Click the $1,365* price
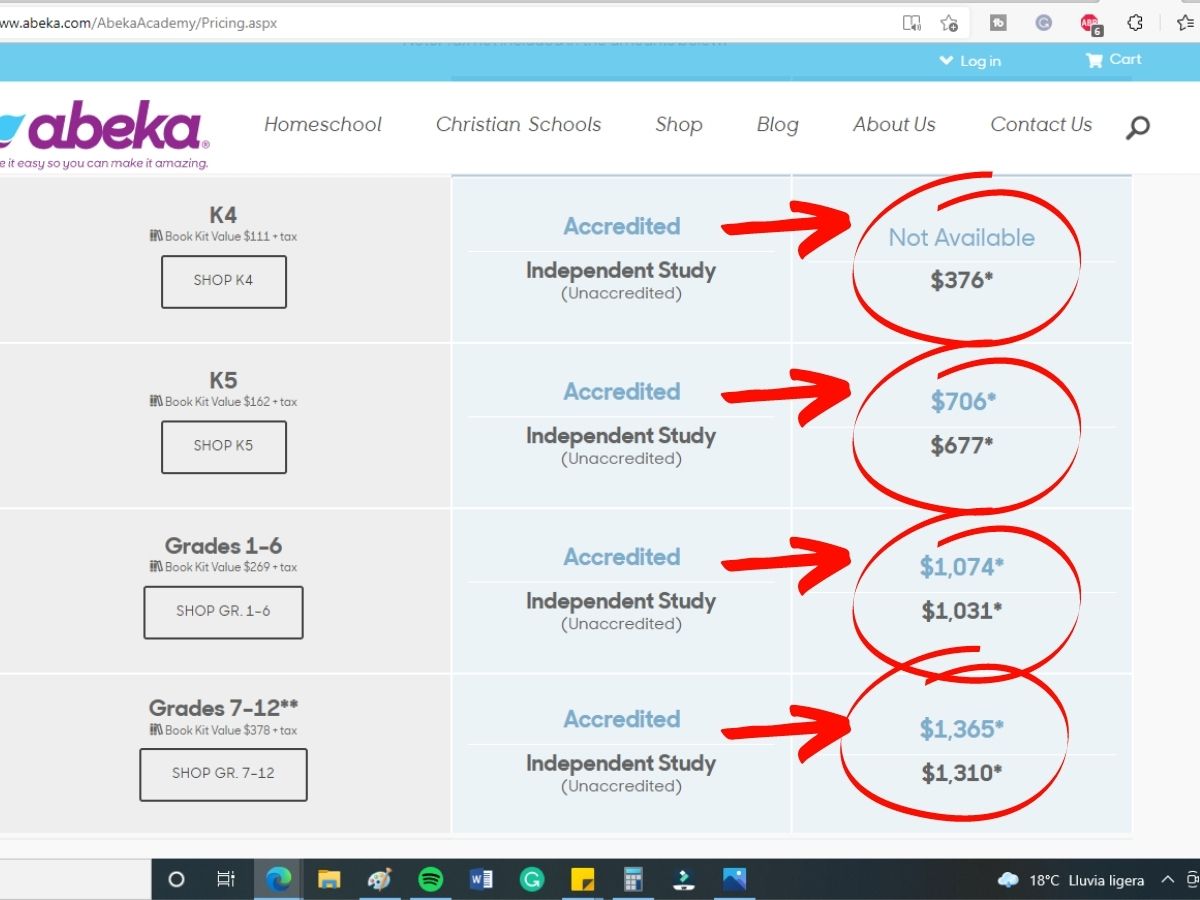The image size is (1200, 900). pyautogui.click(x=962, y=730)
